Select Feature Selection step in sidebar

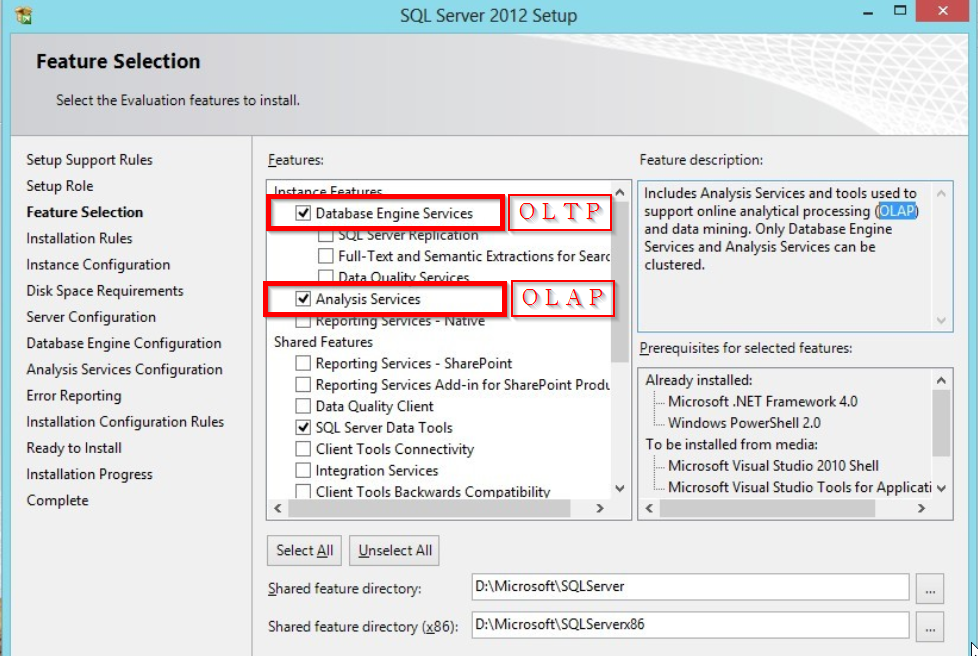point(85,212)
